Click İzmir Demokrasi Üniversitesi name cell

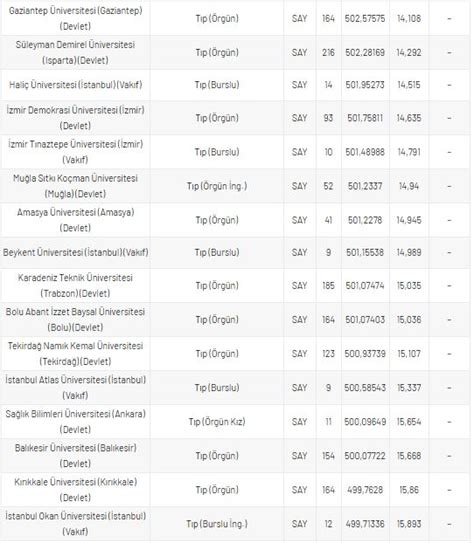click(75, 118)
